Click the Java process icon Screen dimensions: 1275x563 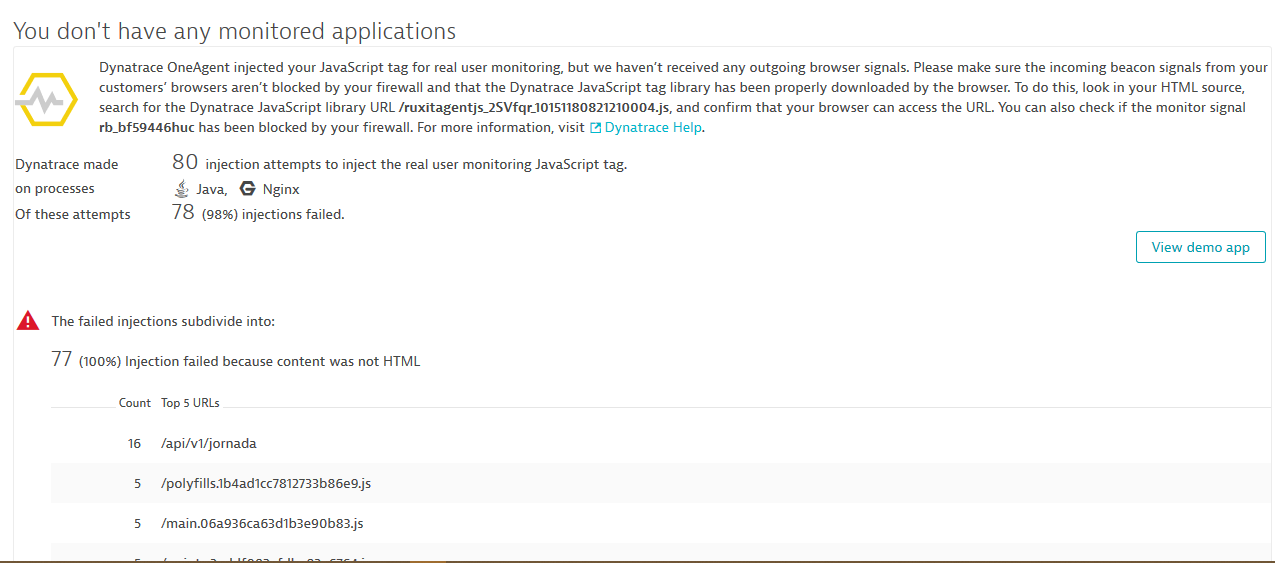[181, 188]
